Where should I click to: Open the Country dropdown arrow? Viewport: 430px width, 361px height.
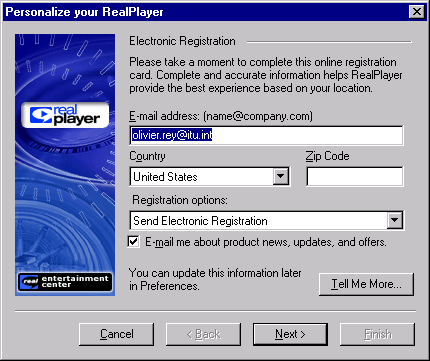(281, 176)
